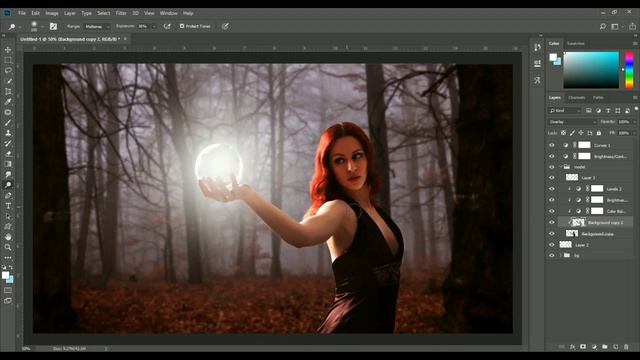Click Add layer mask icon
This screenshot has width=640, height=360.
click(583, 347)
